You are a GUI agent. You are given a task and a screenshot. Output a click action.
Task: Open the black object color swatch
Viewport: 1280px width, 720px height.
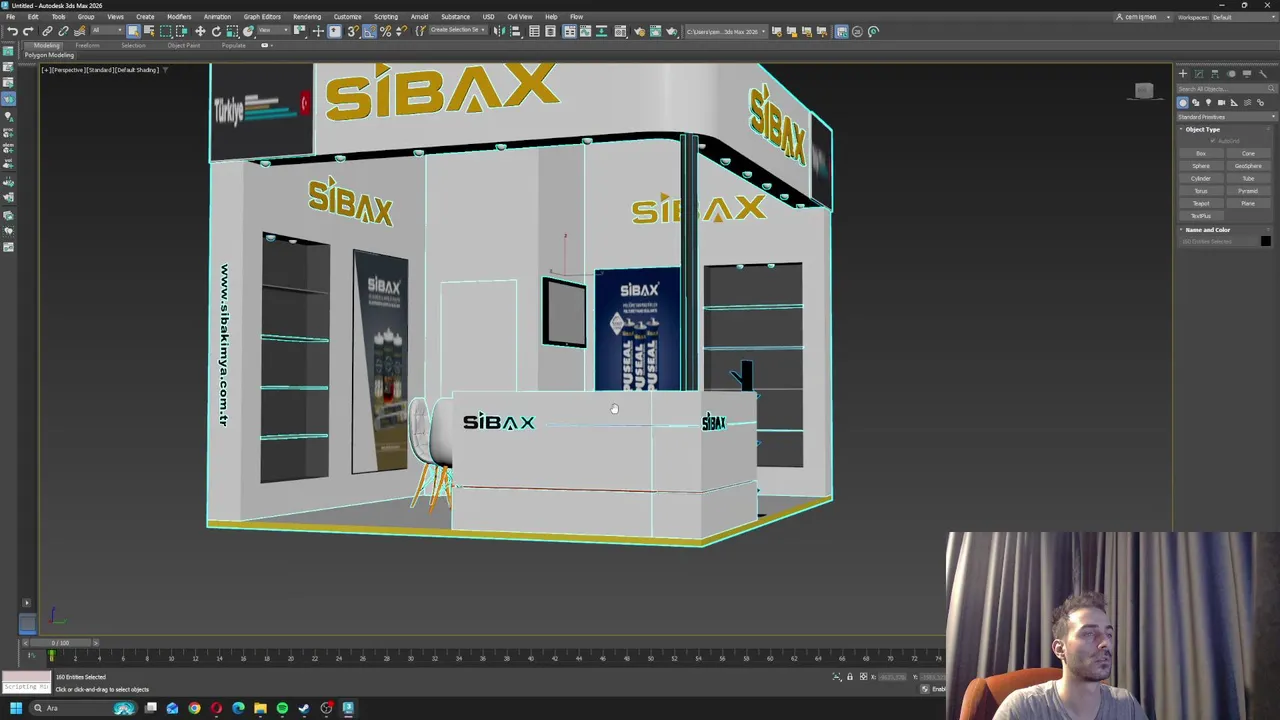click(x=1265, y=241)
